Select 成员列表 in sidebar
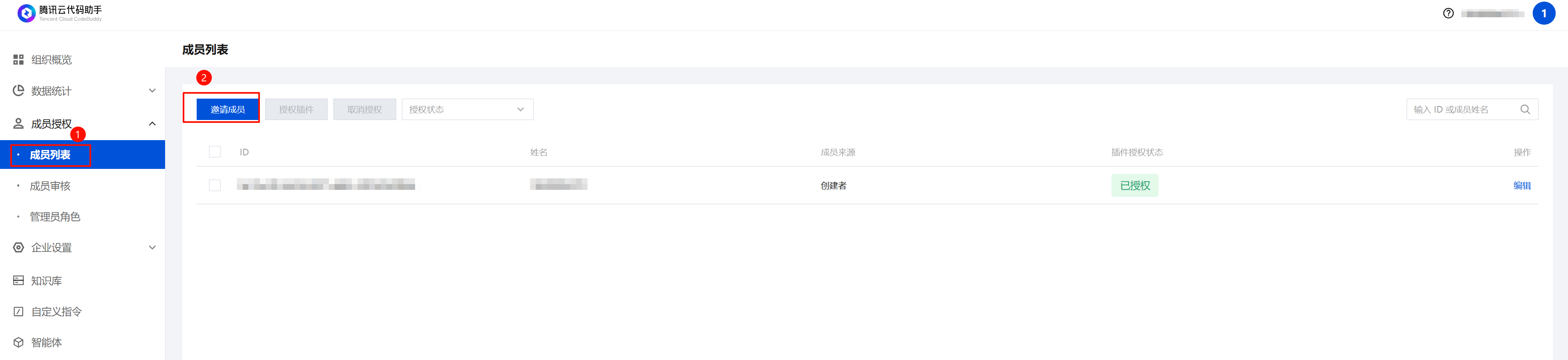This screenshot has width=1568, height=360. tap(50, 155)
